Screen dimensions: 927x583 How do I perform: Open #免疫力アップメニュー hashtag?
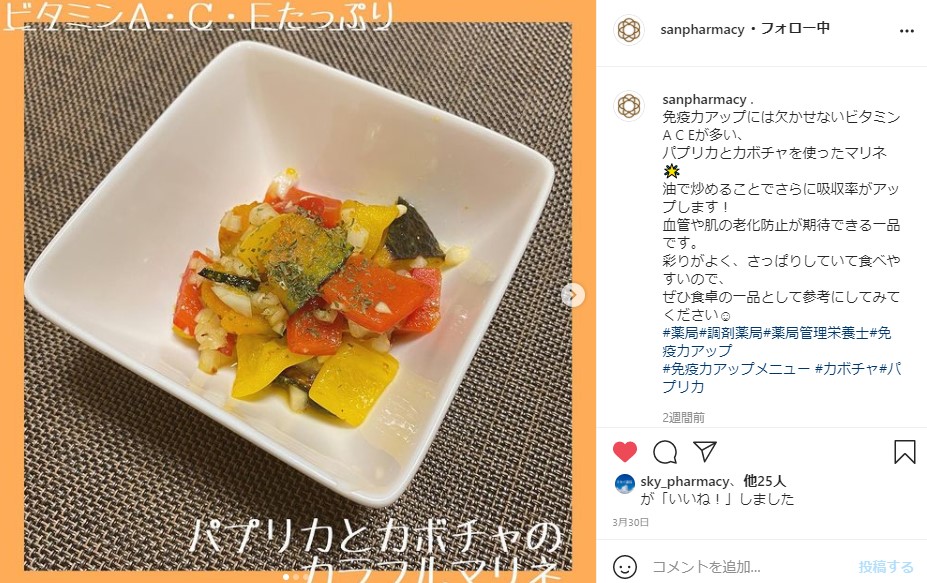[736, 369]
